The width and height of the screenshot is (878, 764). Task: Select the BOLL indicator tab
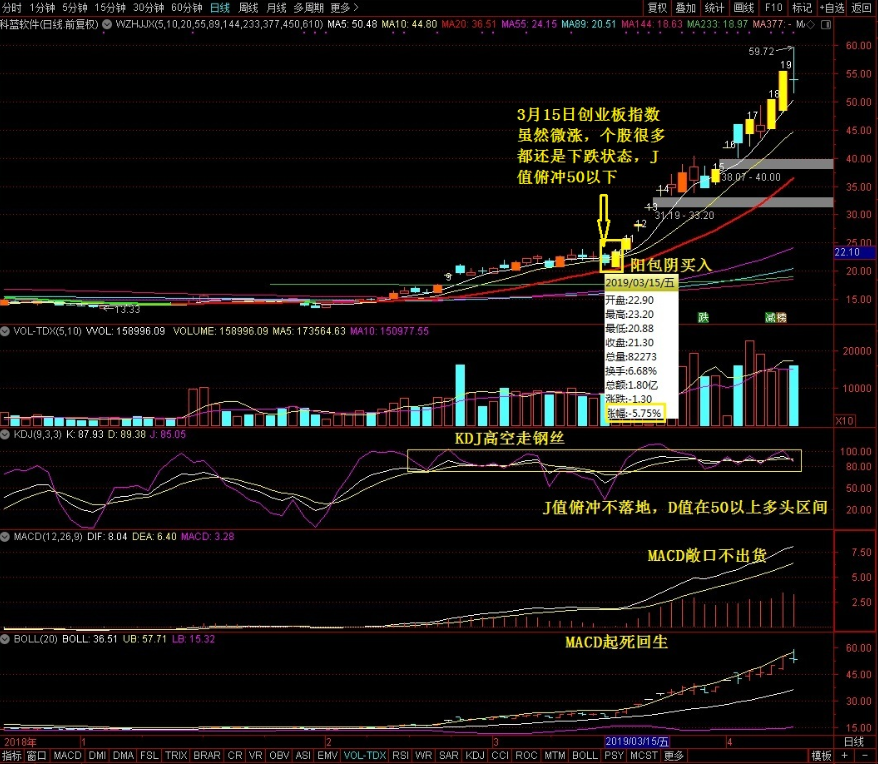point(585,756)
